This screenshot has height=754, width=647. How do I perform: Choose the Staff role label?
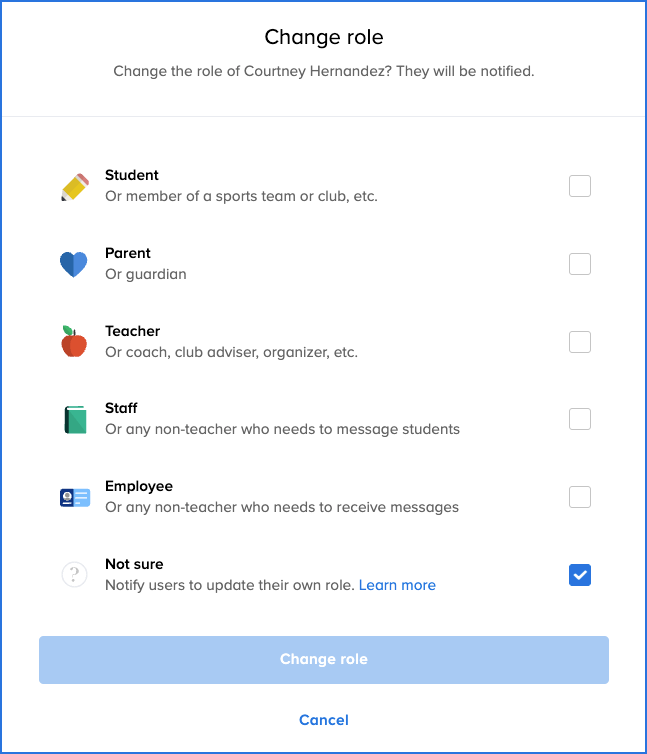coord(121,408)
